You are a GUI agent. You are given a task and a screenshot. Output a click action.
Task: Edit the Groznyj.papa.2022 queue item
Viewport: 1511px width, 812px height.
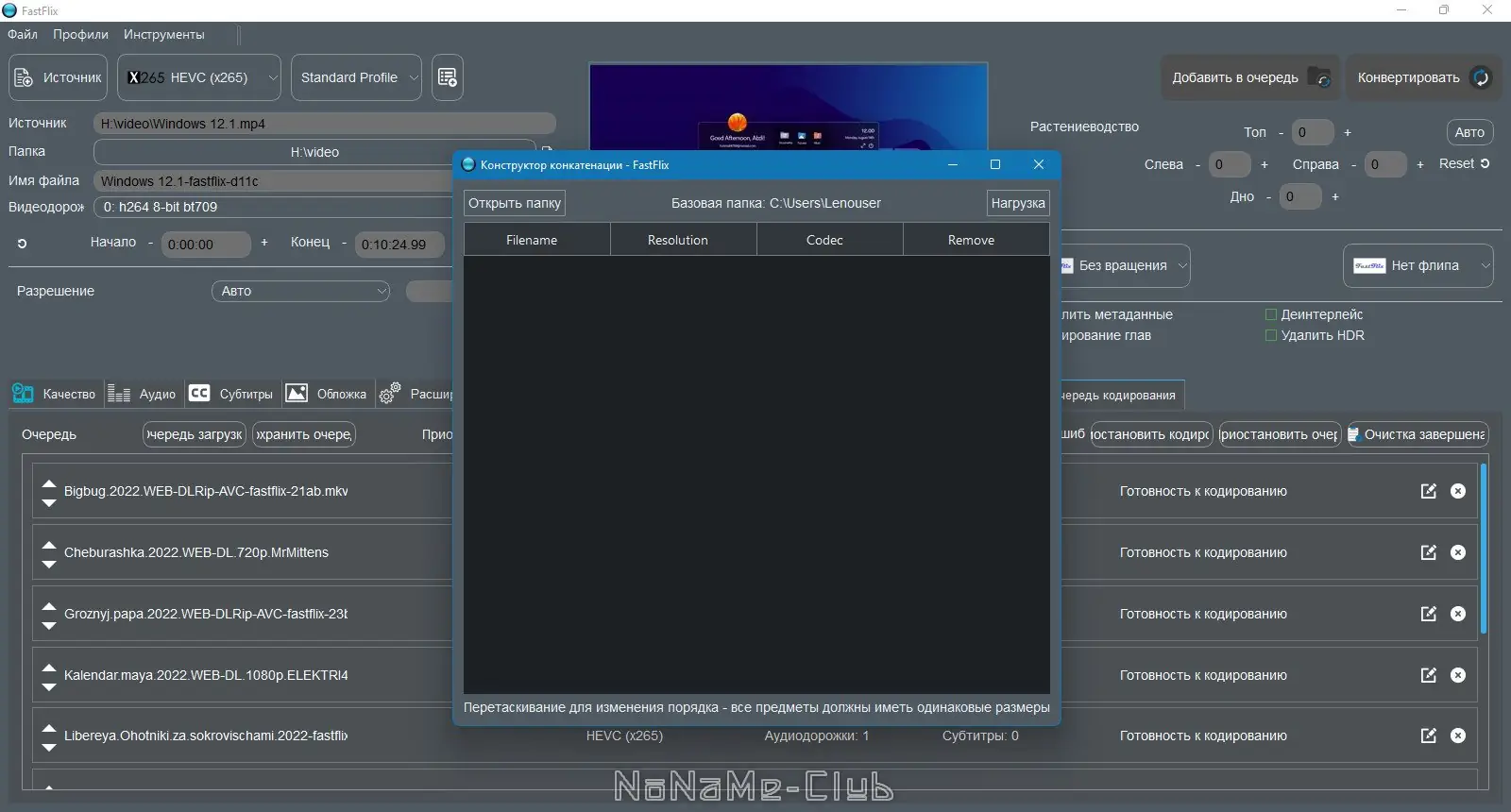tap(1429, 614)
